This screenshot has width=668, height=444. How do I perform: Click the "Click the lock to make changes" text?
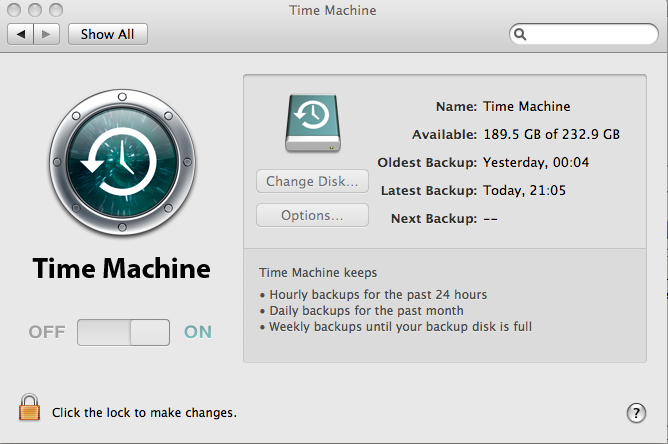point(144,412)
